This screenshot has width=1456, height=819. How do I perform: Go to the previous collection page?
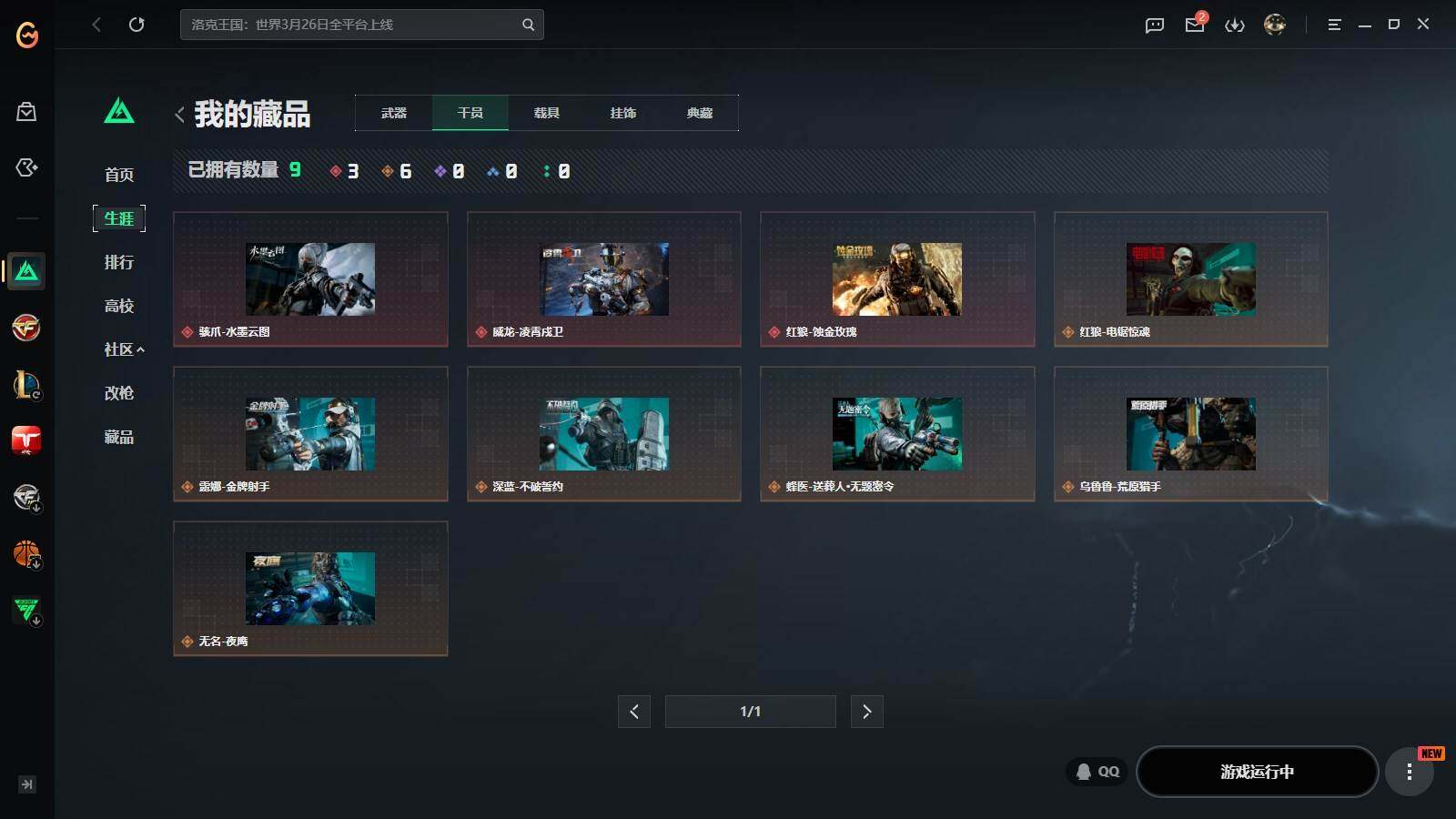634,712
